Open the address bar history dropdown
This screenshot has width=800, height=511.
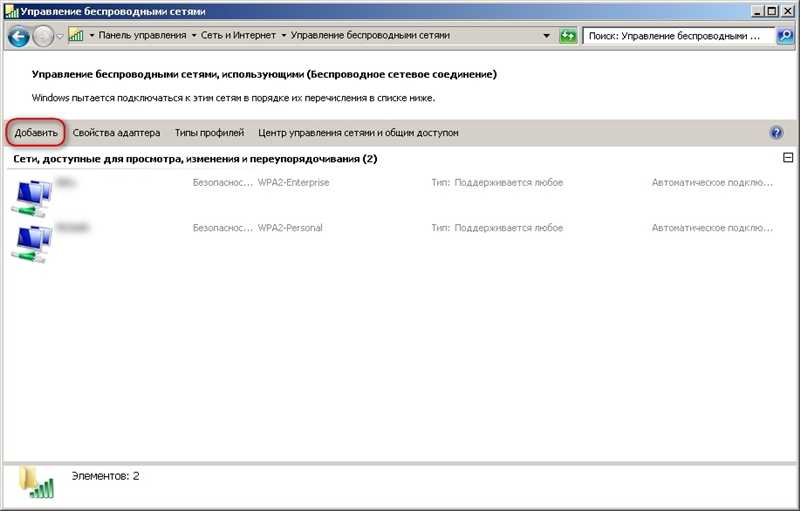pyautogui.click(x=546, y=36)
